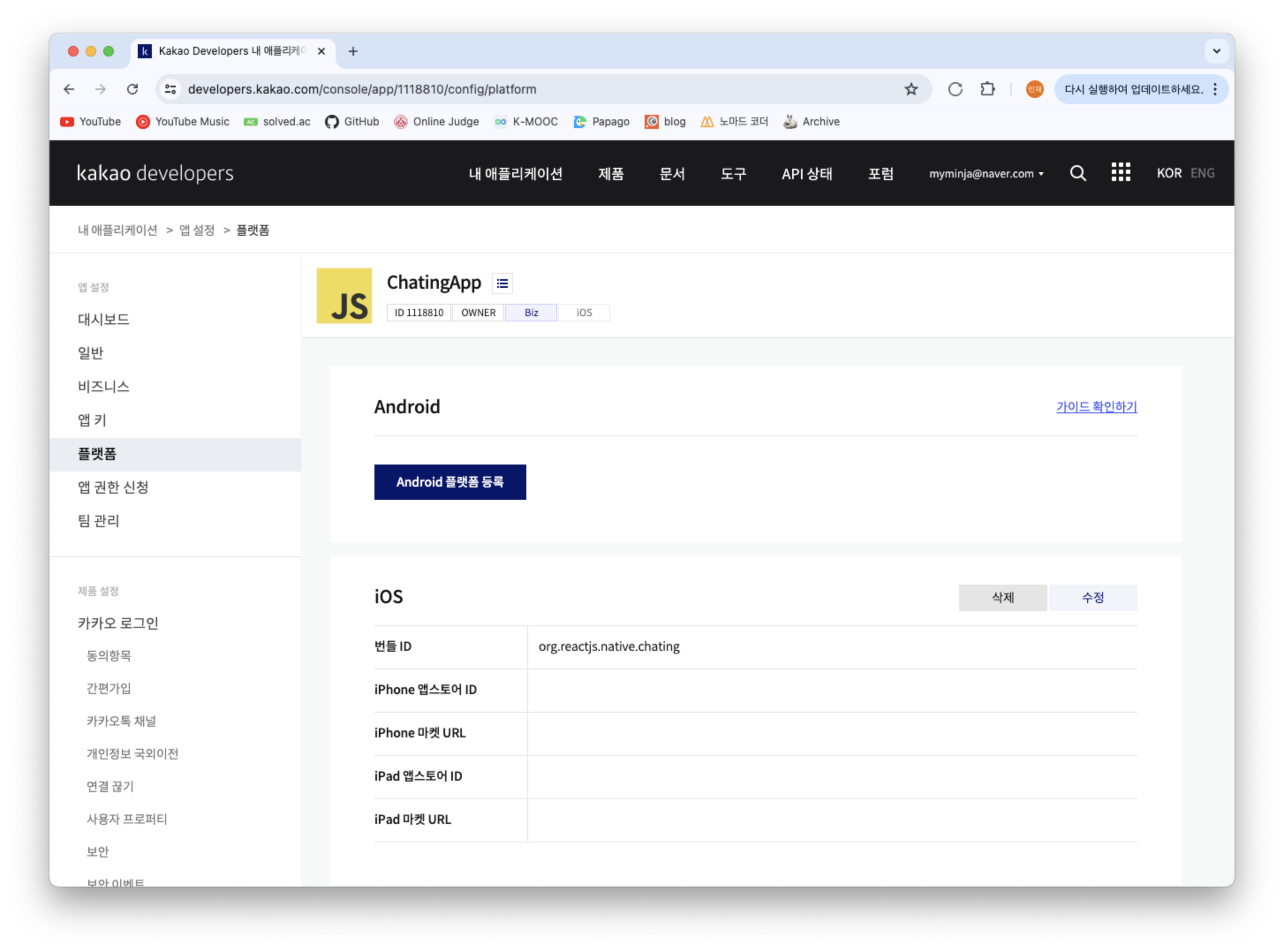Click the address bar URL field
Viewport: 1284px width, 952px height.
[519, 89]
